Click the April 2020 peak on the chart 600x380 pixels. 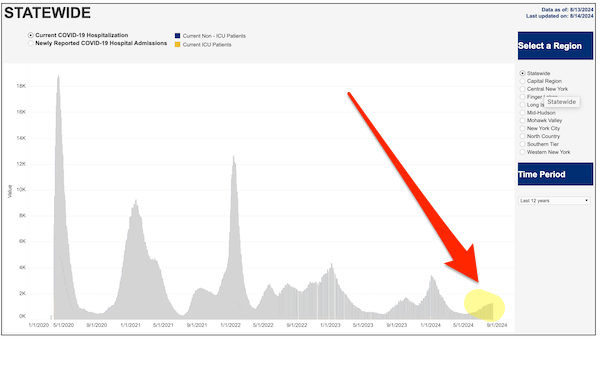pyautogui.click(x=59, y=78)
